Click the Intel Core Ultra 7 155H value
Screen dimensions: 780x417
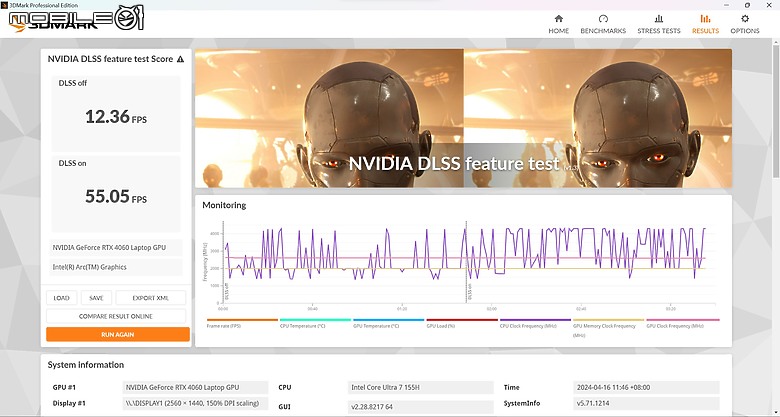click(420, 387)
